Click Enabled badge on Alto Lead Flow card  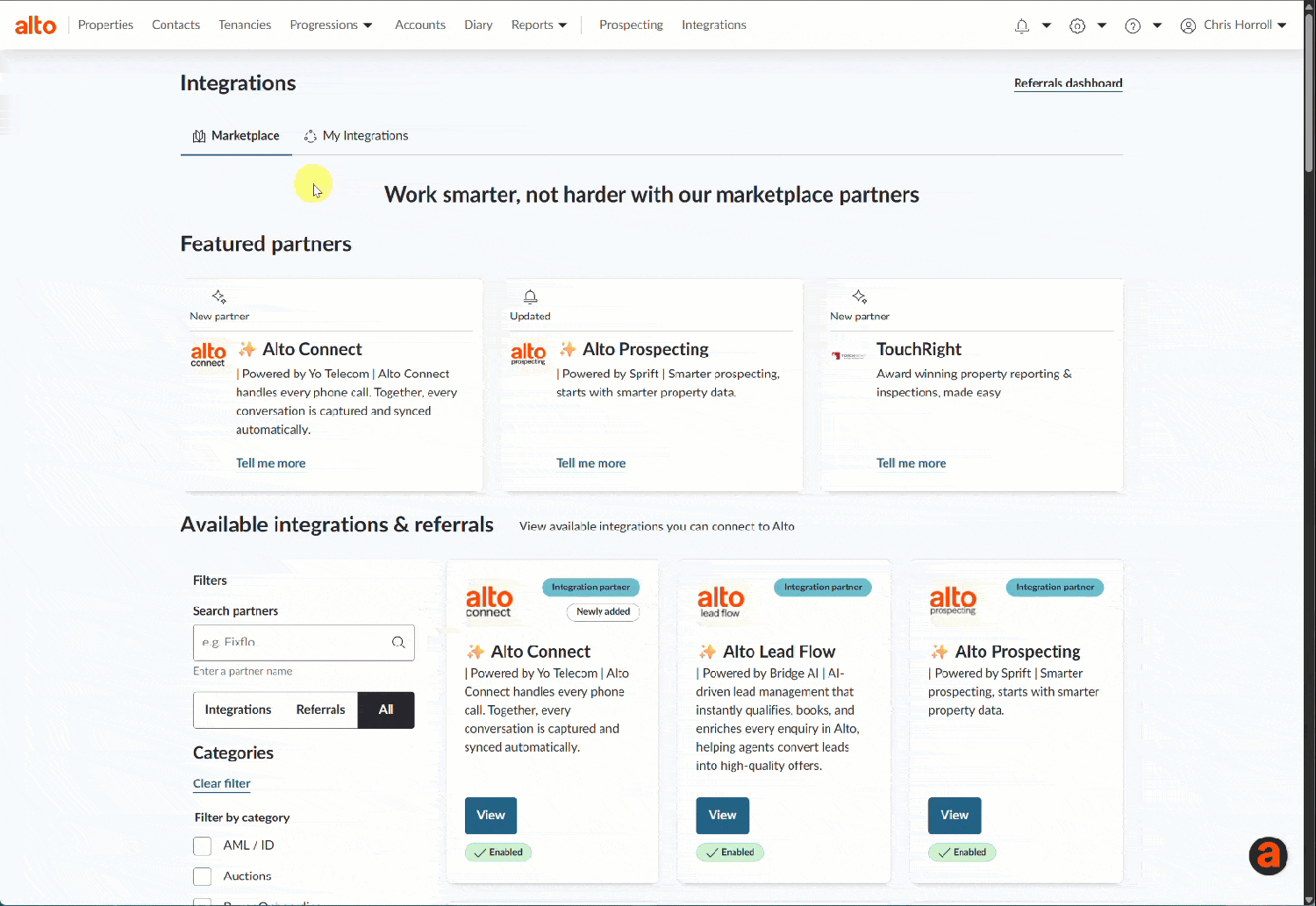tap(730, 852)
